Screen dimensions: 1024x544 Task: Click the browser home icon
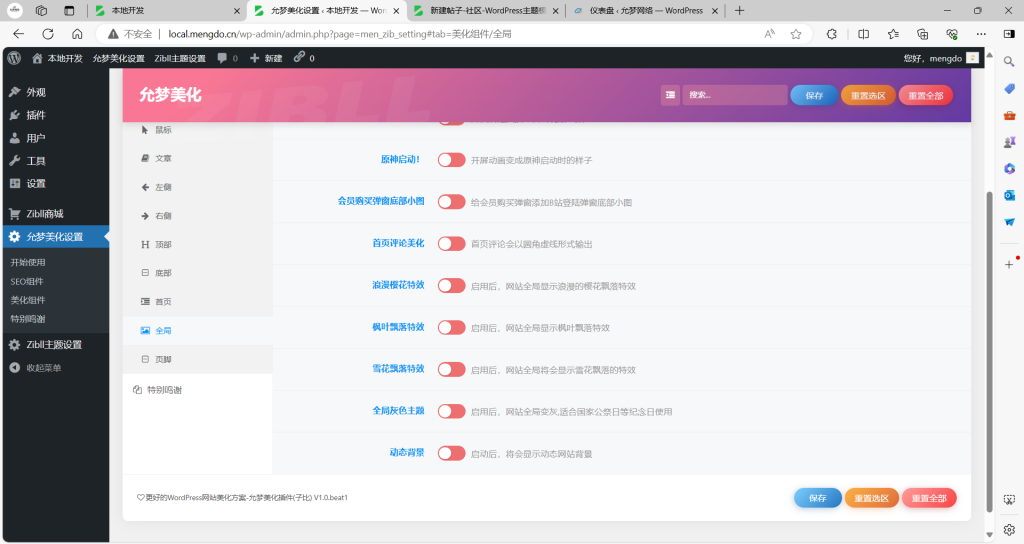(77, 33)
